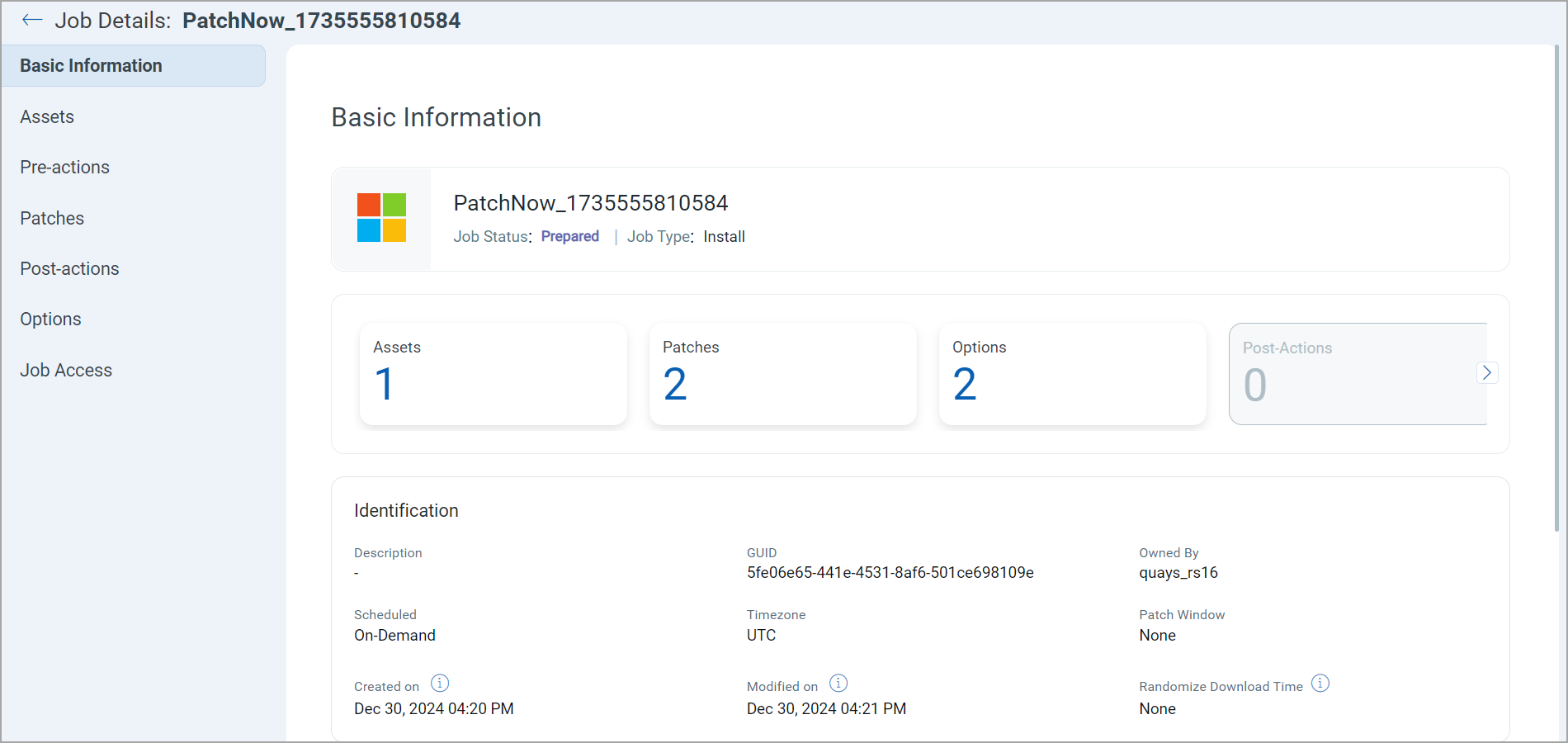
Task: Open the Options summary card
Action: coord(1072,374)
